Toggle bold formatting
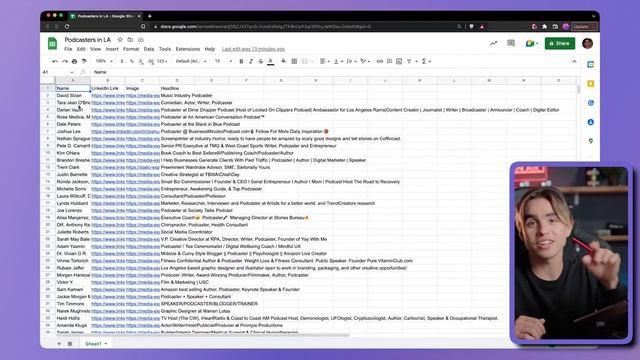 241,61
